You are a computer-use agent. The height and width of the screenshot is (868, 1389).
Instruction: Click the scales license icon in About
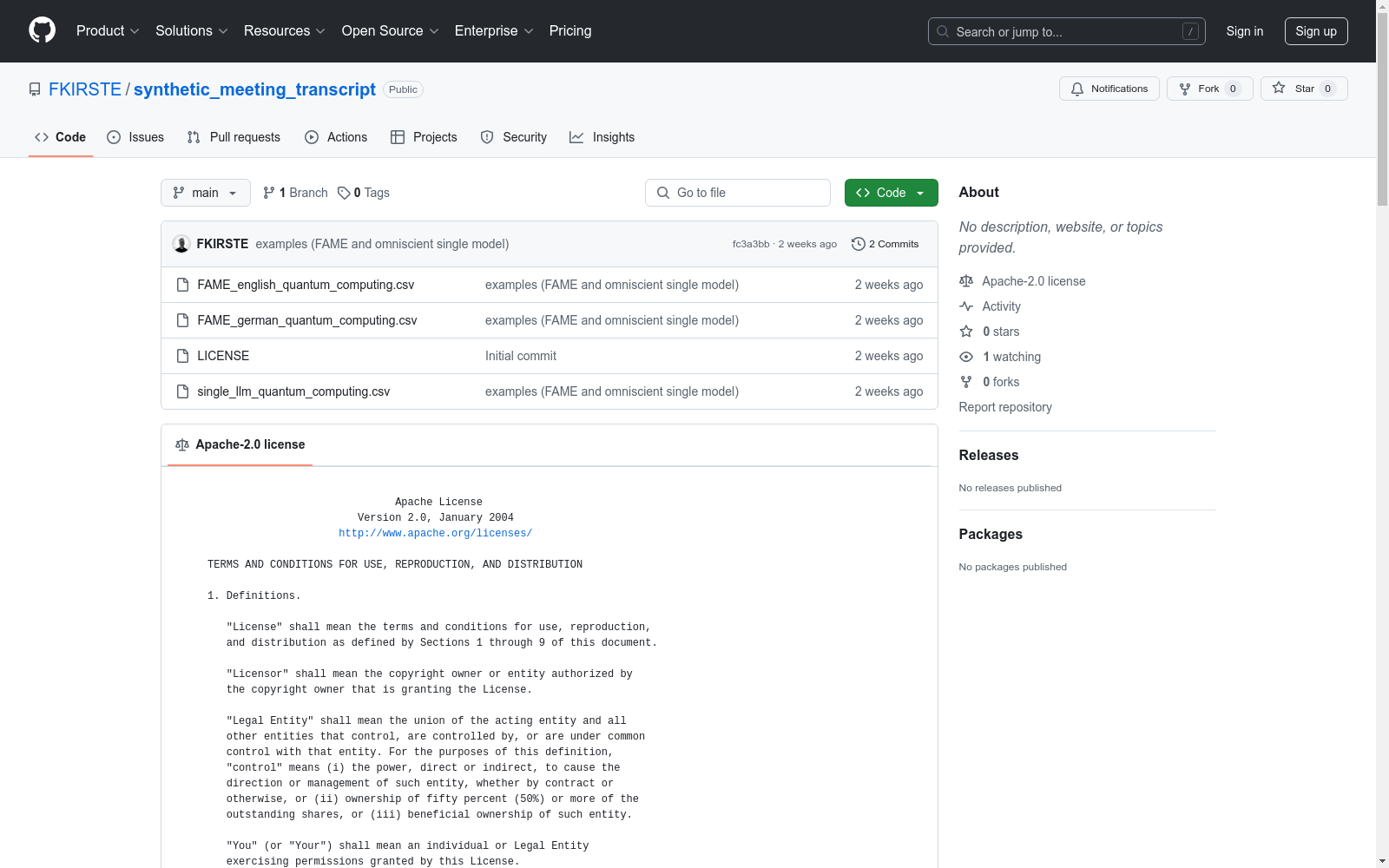[x=966, y=281]
